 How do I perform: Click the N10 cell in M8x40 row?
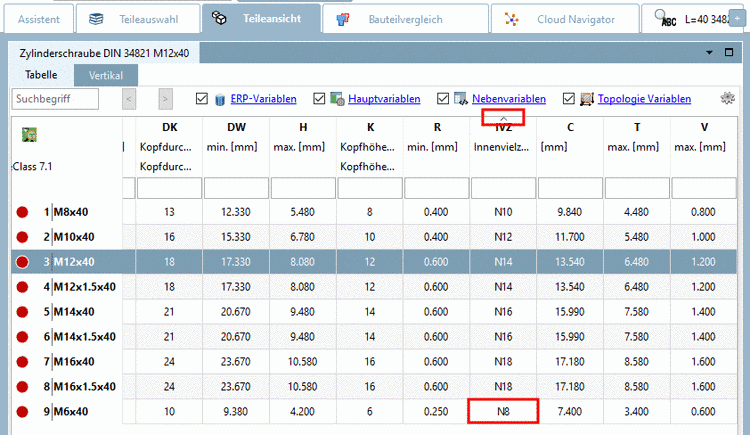click(x=503, y=212)
